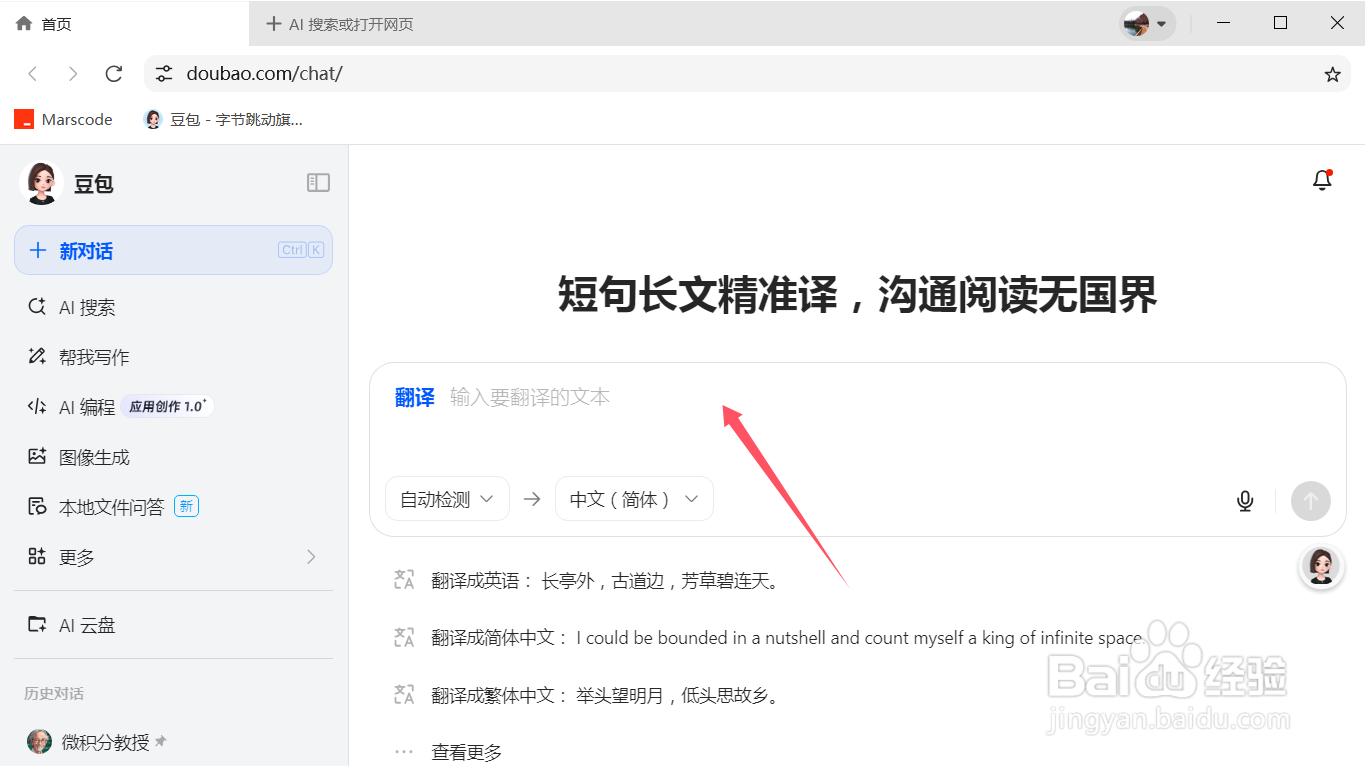
Task: Switch to the 首页 browser tab
Action: (x=125, y=24)
